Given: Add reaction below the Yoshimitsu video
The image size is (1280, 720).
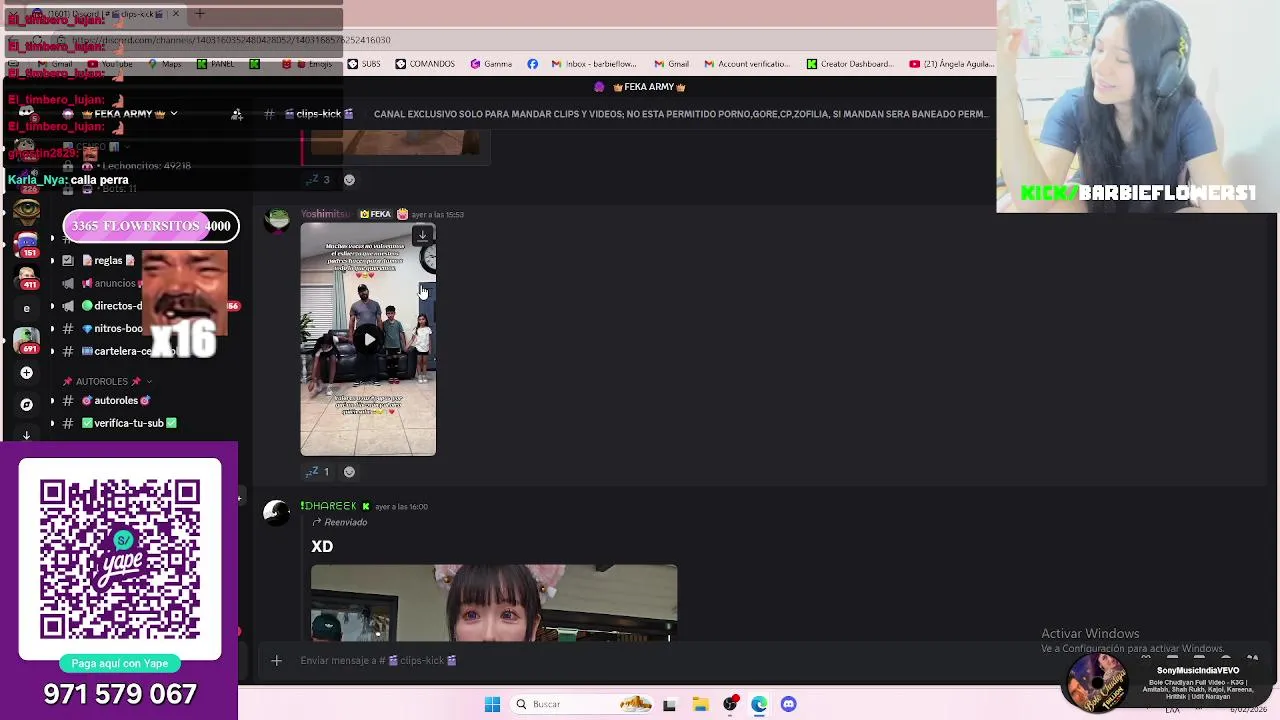Looking at the screenshot, I should (x=349, y=472).
